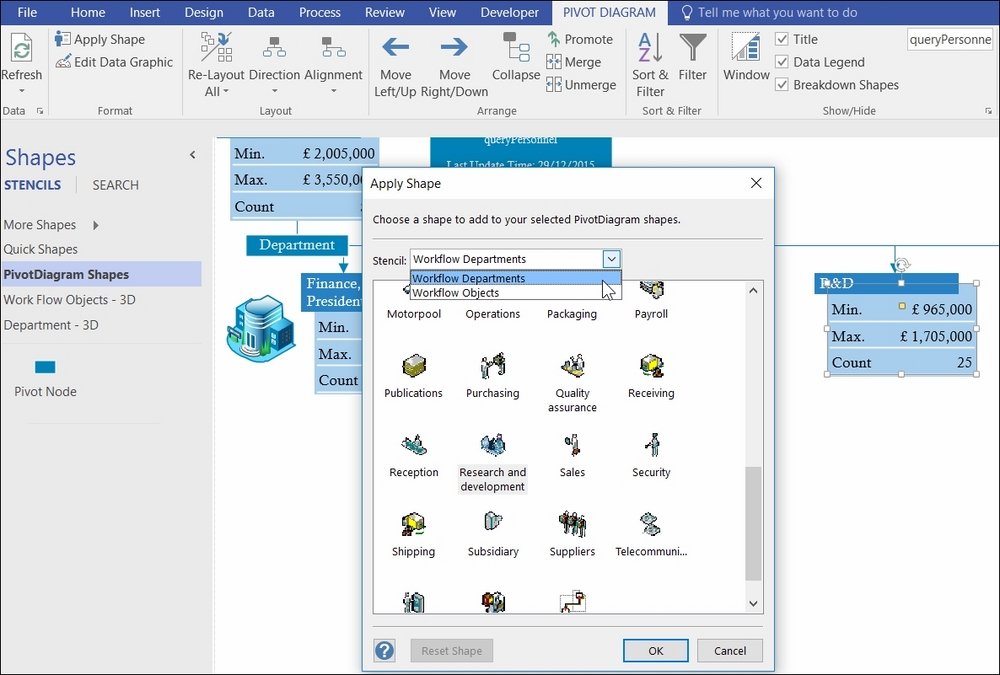Viewport: 1000px width, 675px height.
Task: Click the Promote command
Action: coord(580,40)
